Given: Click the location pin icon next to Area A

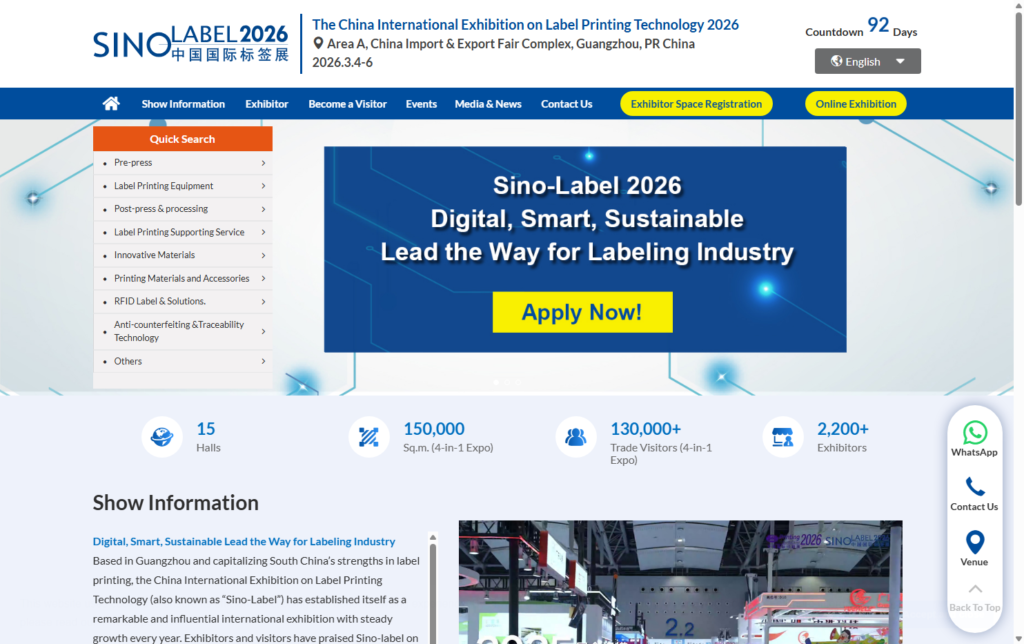Looking at the screenshot, I should pos(318,44).
